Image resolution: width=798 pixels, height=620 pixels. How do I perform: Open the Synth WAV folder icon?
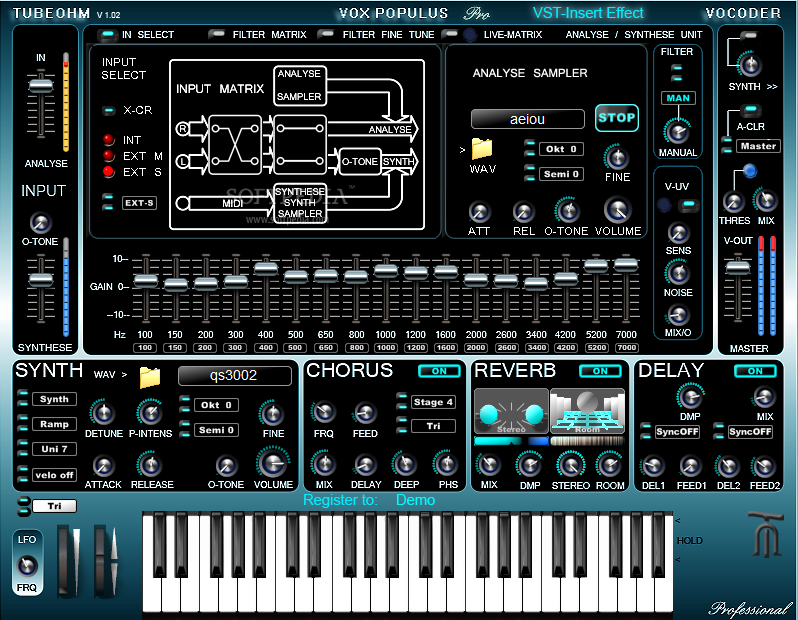pos(150,377)
